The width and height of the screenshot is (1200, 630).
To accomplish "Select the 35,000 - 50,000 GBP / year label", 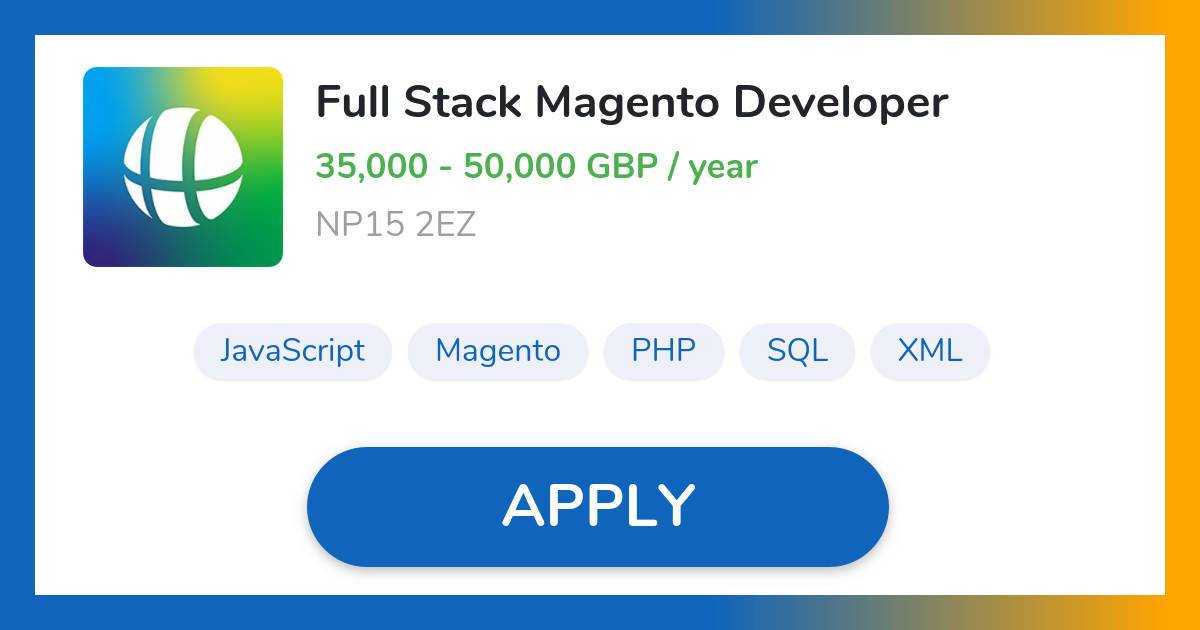I will point(536,166).
